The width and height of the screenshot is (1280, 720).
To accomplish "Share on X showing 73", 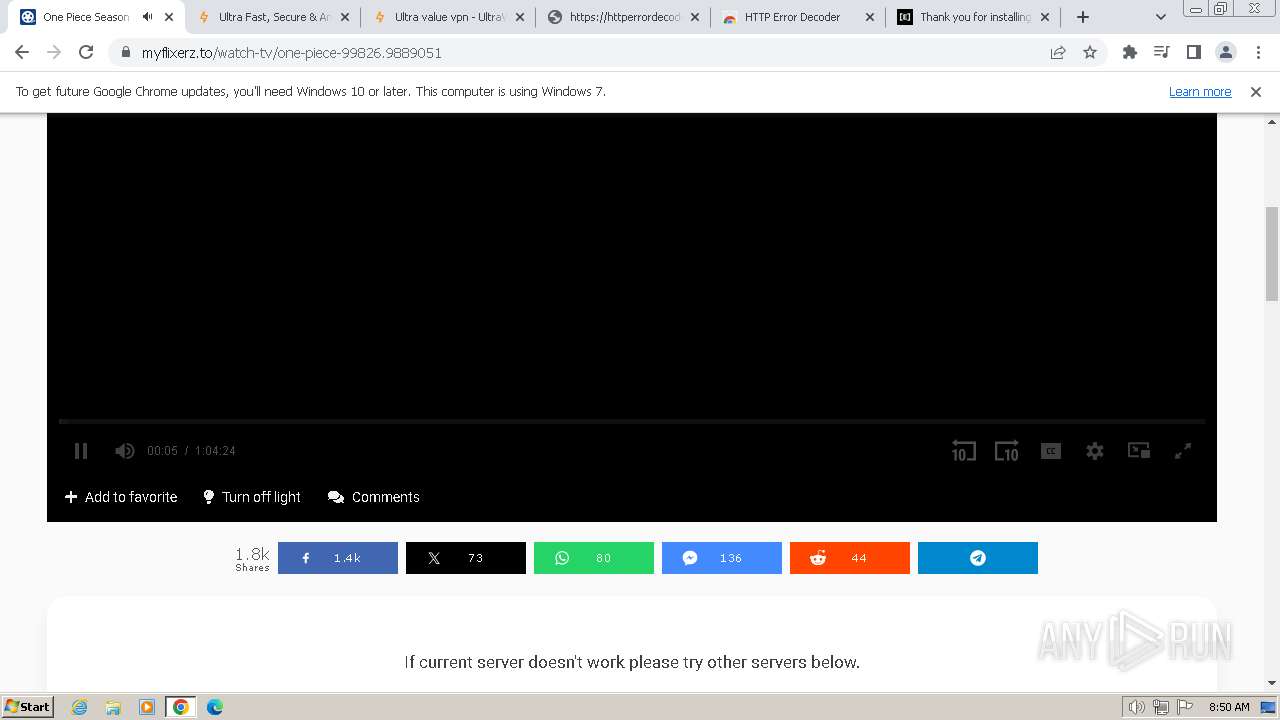I will [466, 558].
